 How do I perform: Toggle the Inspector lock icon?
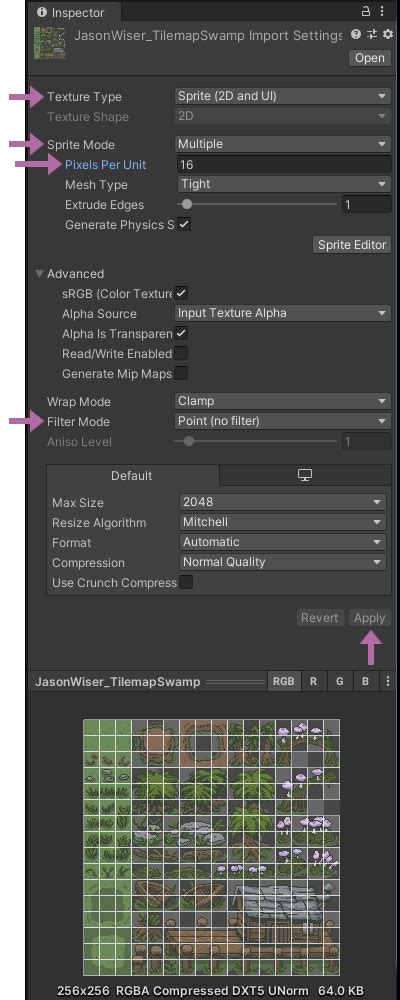(366, 11)
